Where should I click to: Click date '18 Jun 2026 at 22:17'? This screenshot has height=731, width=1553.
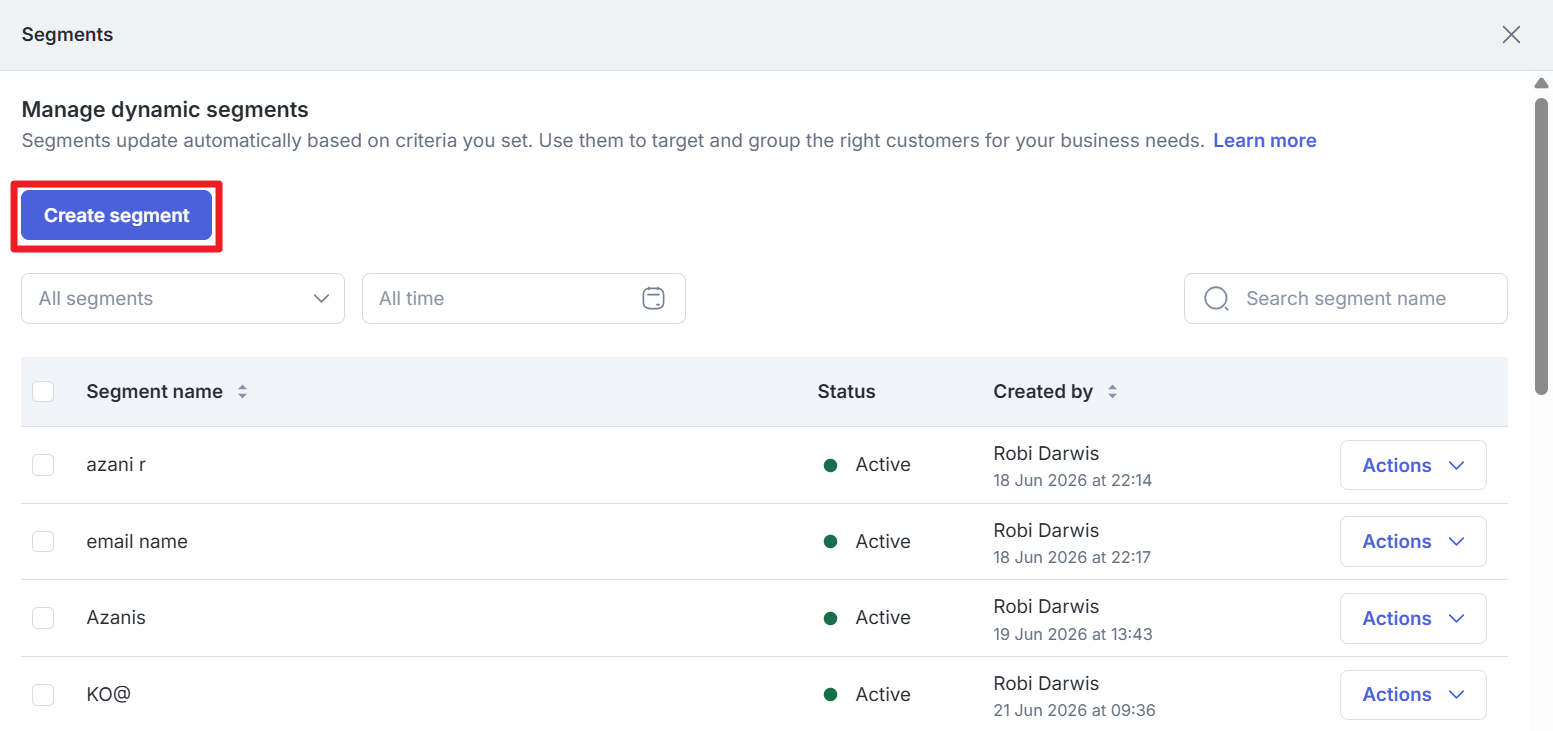click(1072, 557)
